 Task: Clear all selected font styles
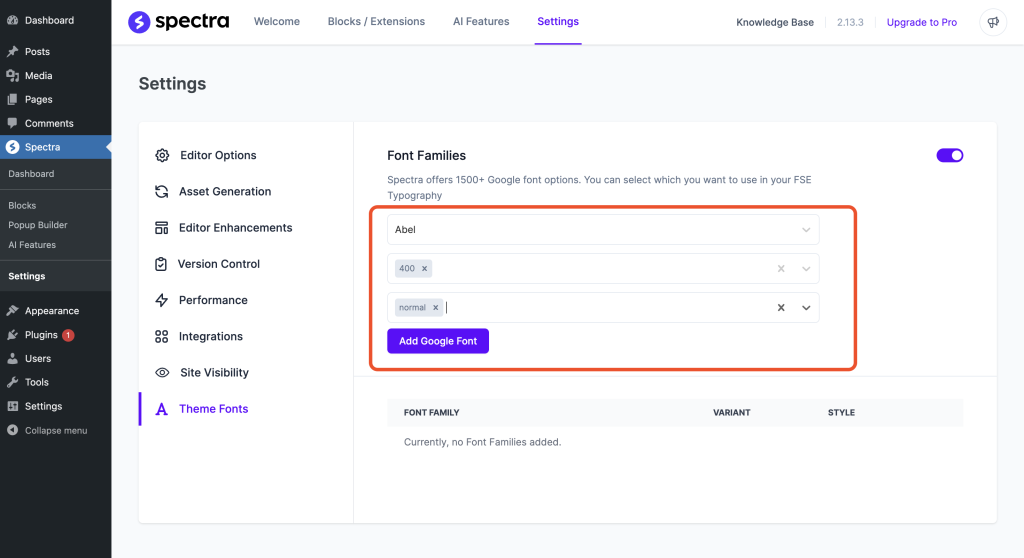tap(781, 308)
